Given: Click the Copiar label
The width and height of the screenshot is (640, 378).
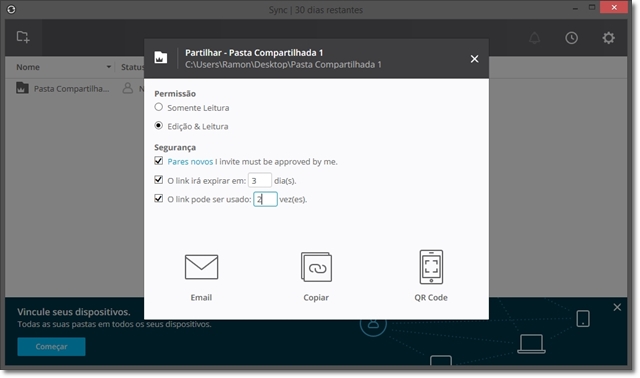Looking at the screenshot, I should click(316, 298).
